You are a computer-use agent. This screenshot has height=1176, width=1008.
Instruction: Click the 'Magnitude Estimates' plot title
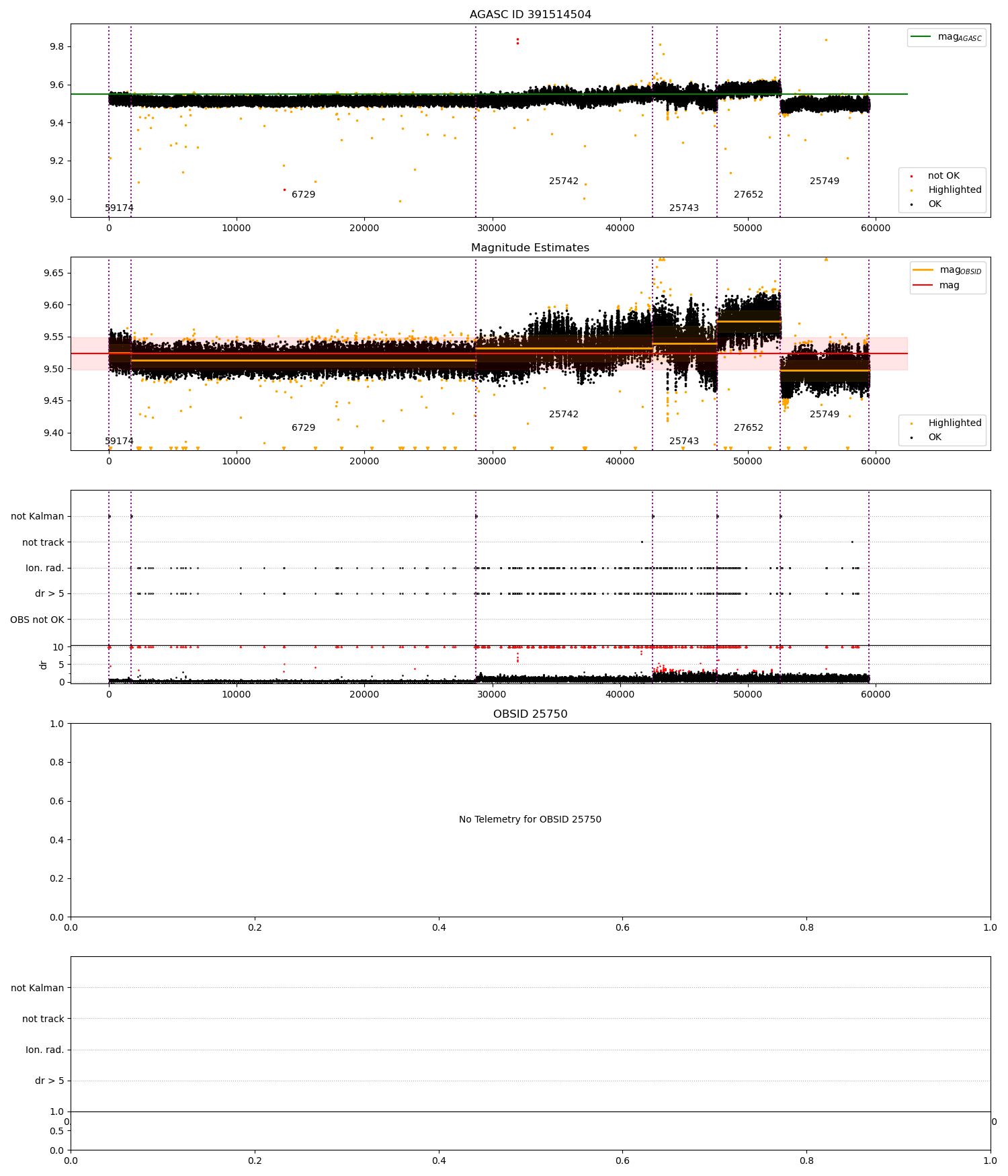pos(530,248)
